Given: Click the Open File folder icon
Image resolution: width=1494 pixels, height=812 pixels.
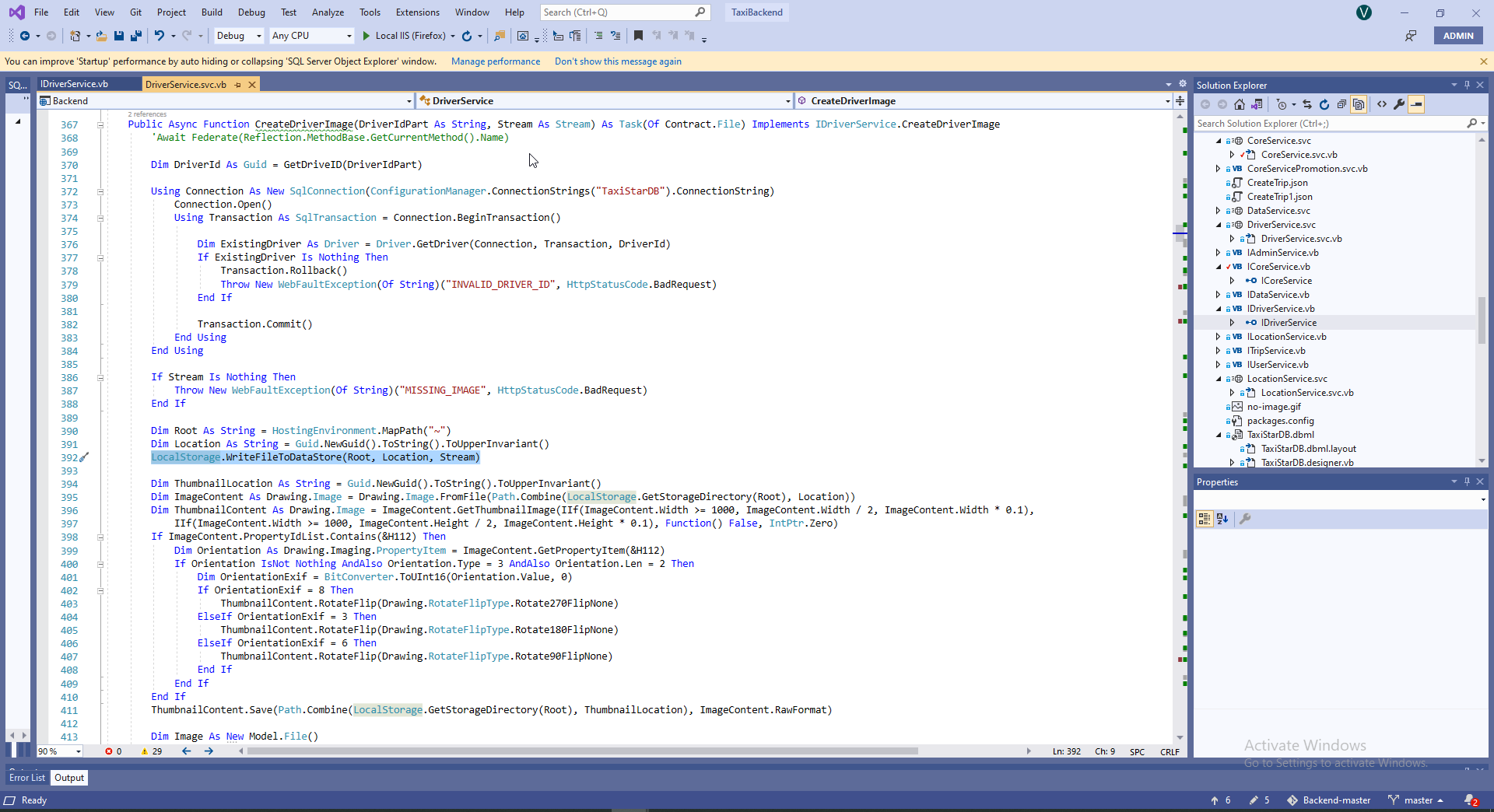Looking at the screenshot, I should [101, 36].
